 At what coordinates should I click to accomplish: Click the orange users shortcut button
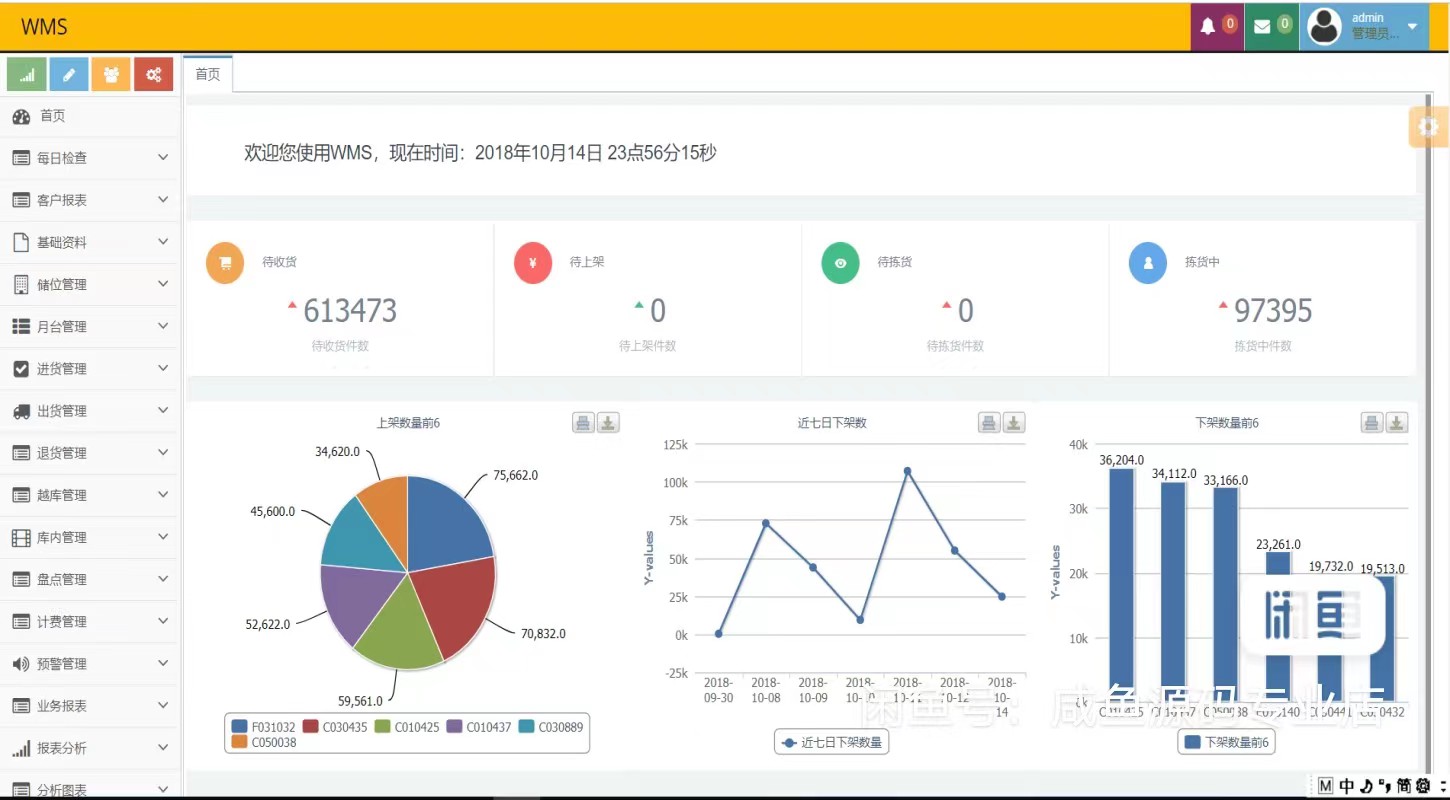coord(111,74)
